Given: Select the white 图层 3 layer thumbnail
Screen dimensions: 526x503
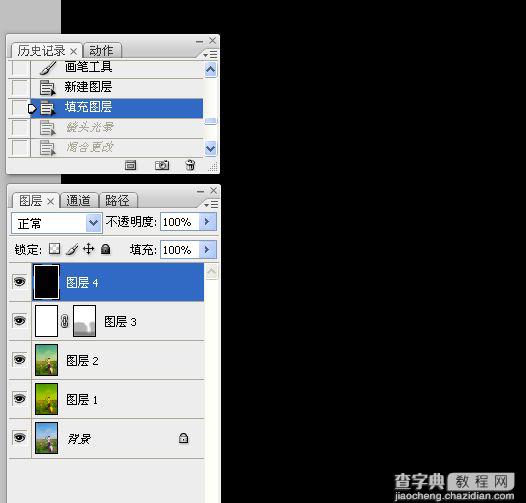Looking at the screenshot, I should (x=46, y=321).
